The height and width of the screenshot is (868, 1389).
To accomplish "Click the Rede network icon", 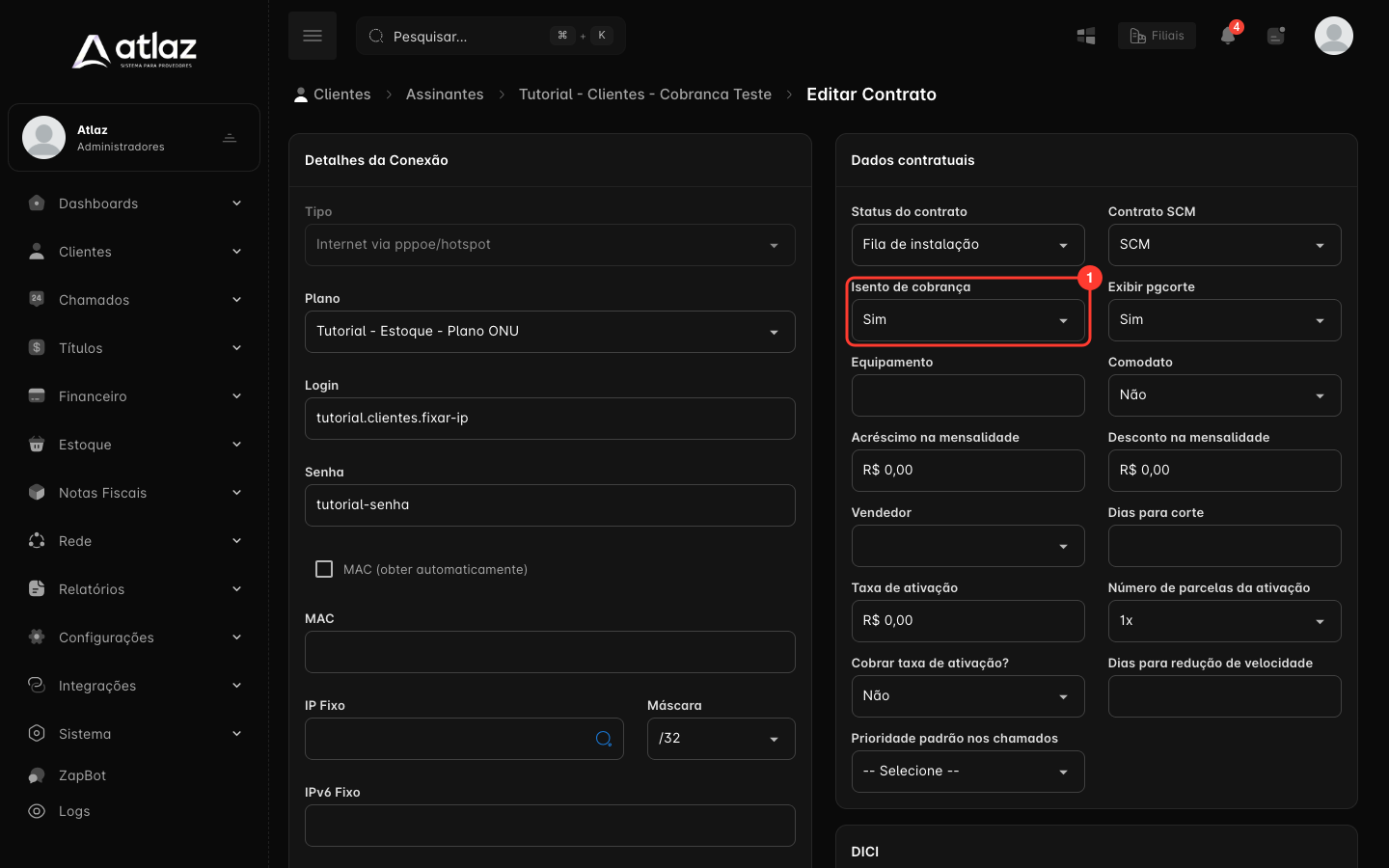I will [x=37, y=540].
